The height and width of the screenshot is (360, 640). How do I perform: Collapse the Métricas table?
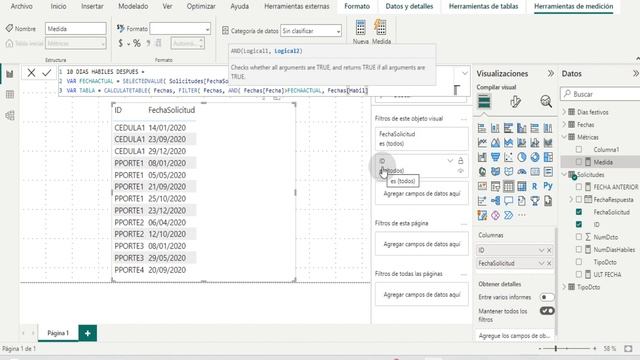(x=564, y=137)
